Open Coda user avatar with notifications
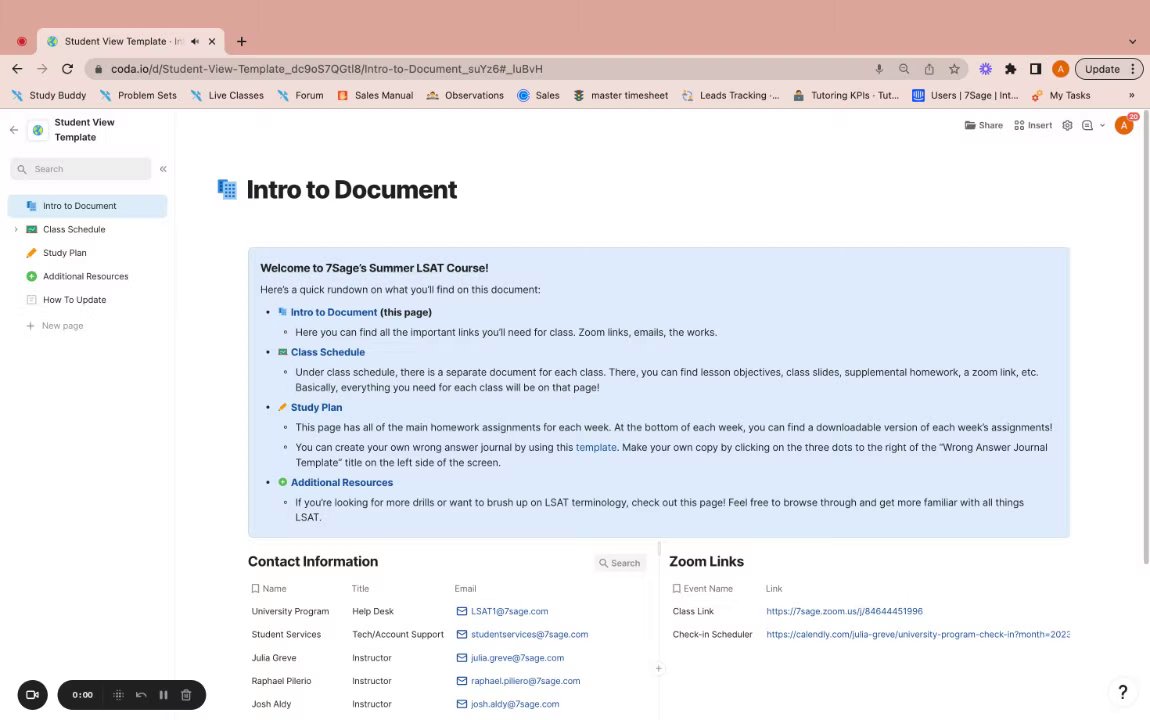Screen dimensions: 1150x720 point(1124,125)
